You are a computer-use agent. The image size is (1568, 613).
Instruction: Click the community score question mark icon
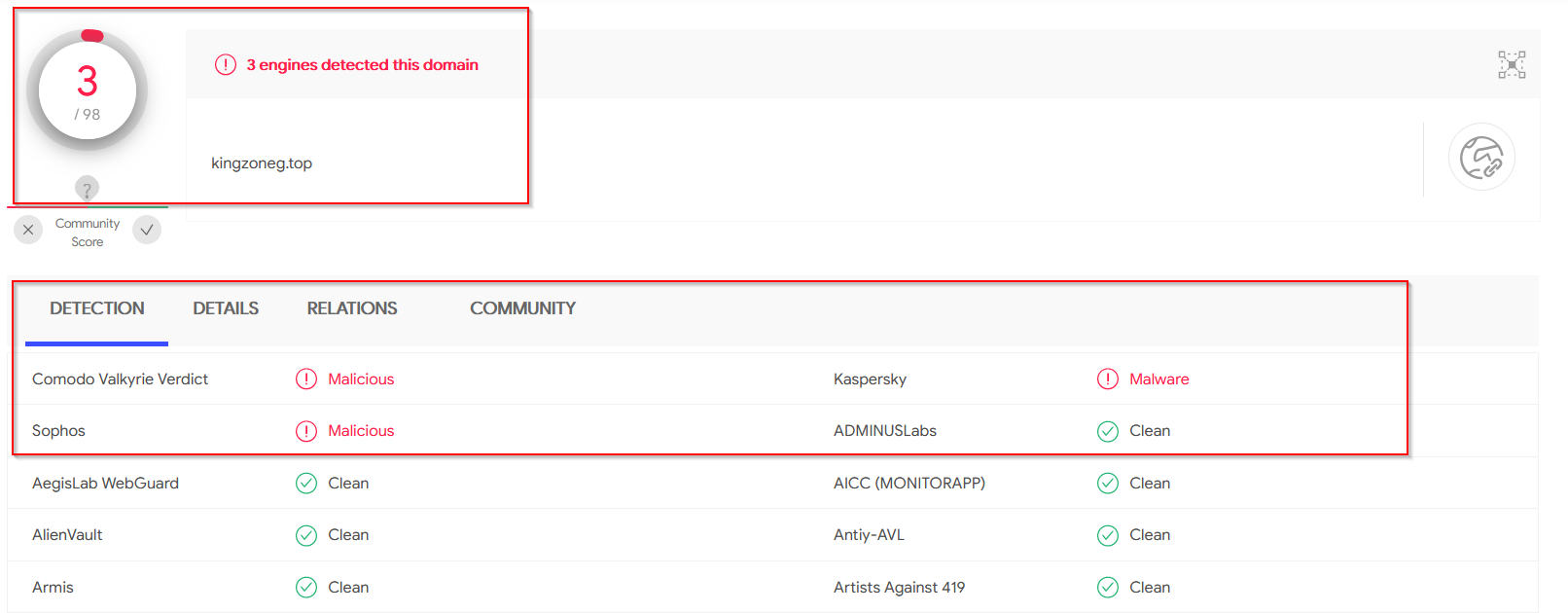pyautogui.click(x=87, y=188)
